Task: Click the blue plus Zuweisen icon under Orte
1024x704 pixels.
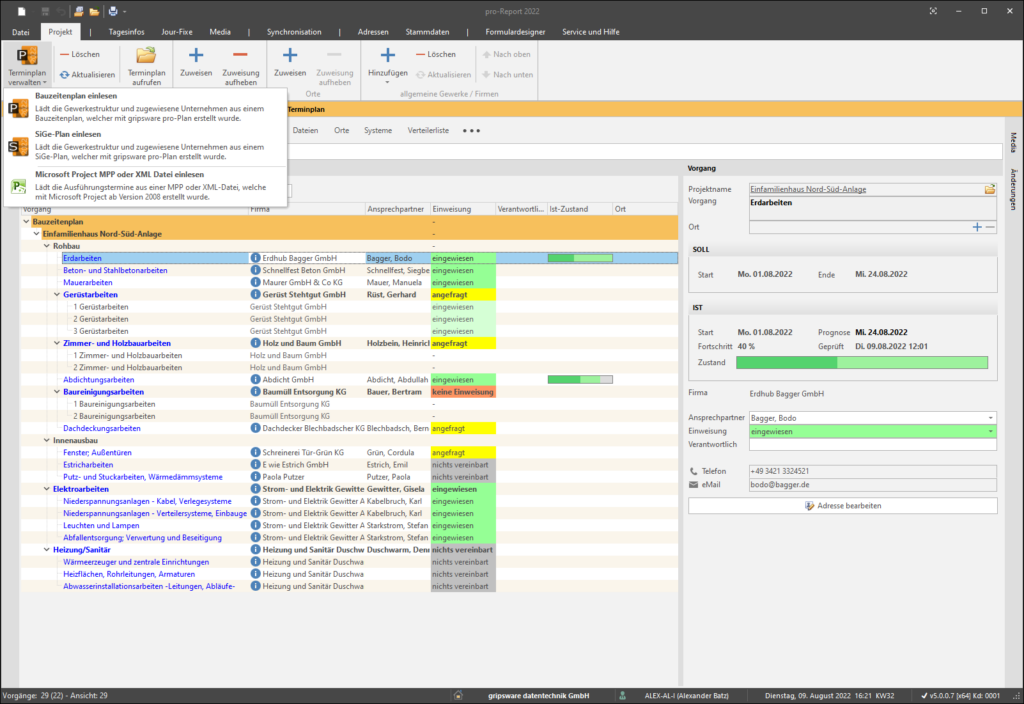Action: pyautogui.click(x=290, y=56)
